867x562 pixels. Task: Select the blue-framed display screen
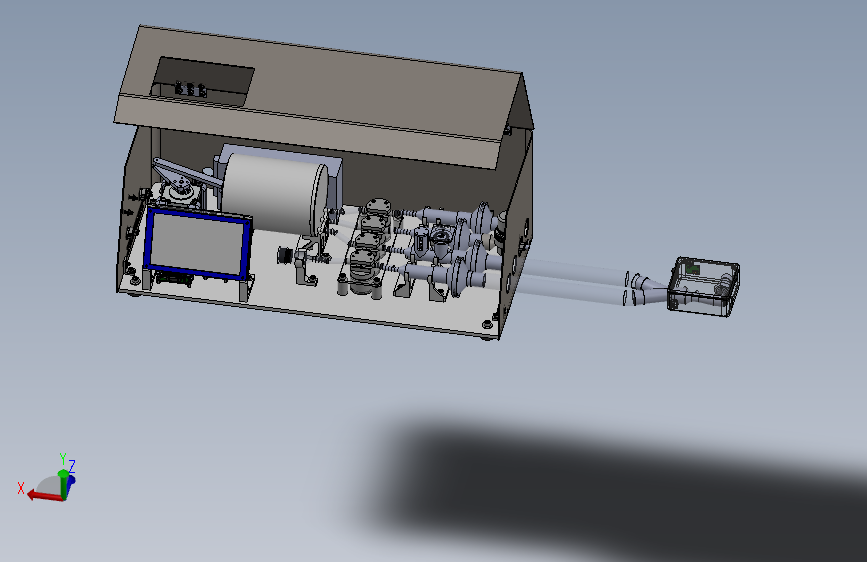coord(197,243)
